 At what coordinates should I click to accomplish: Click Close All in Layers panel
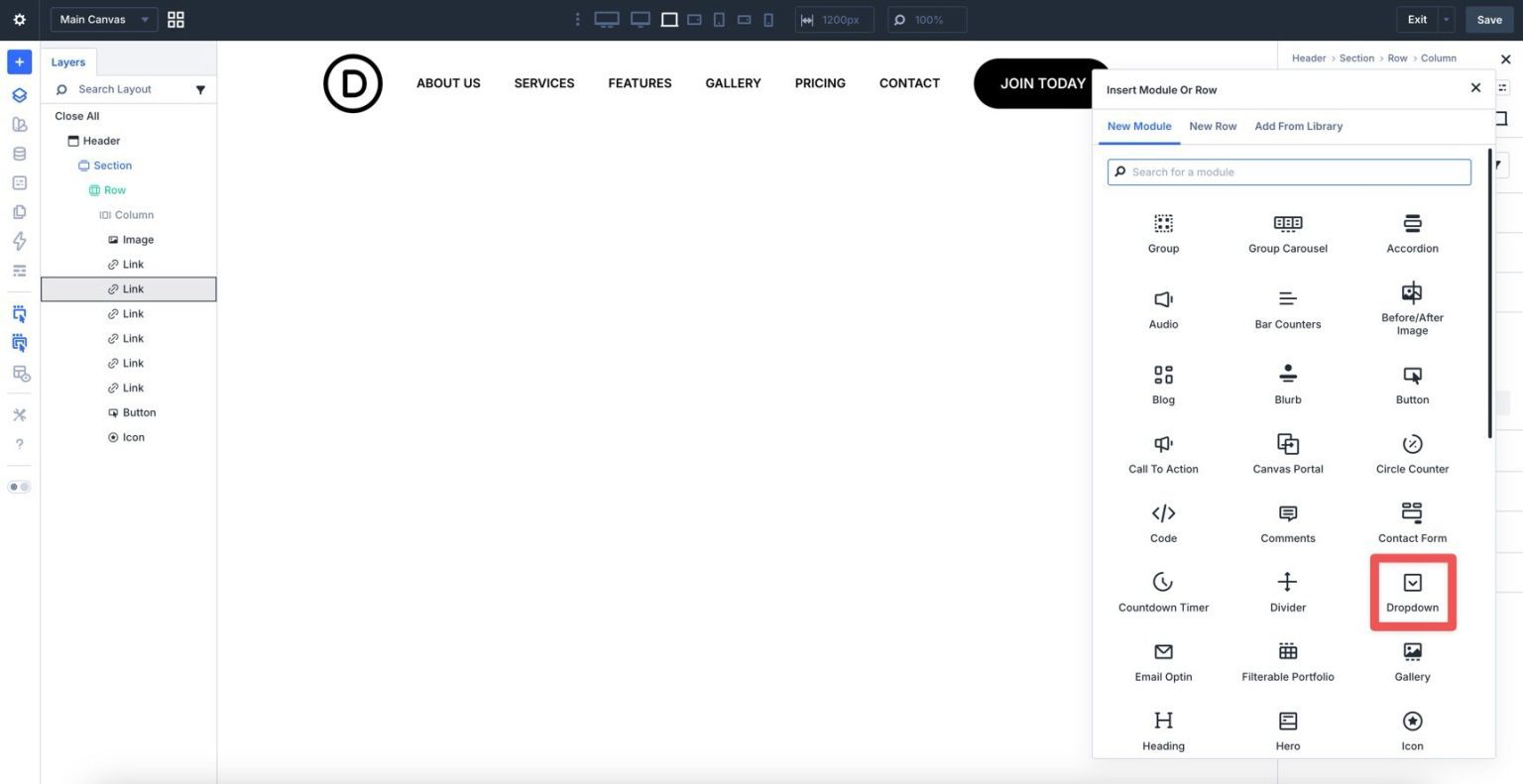tap(77, 116)
